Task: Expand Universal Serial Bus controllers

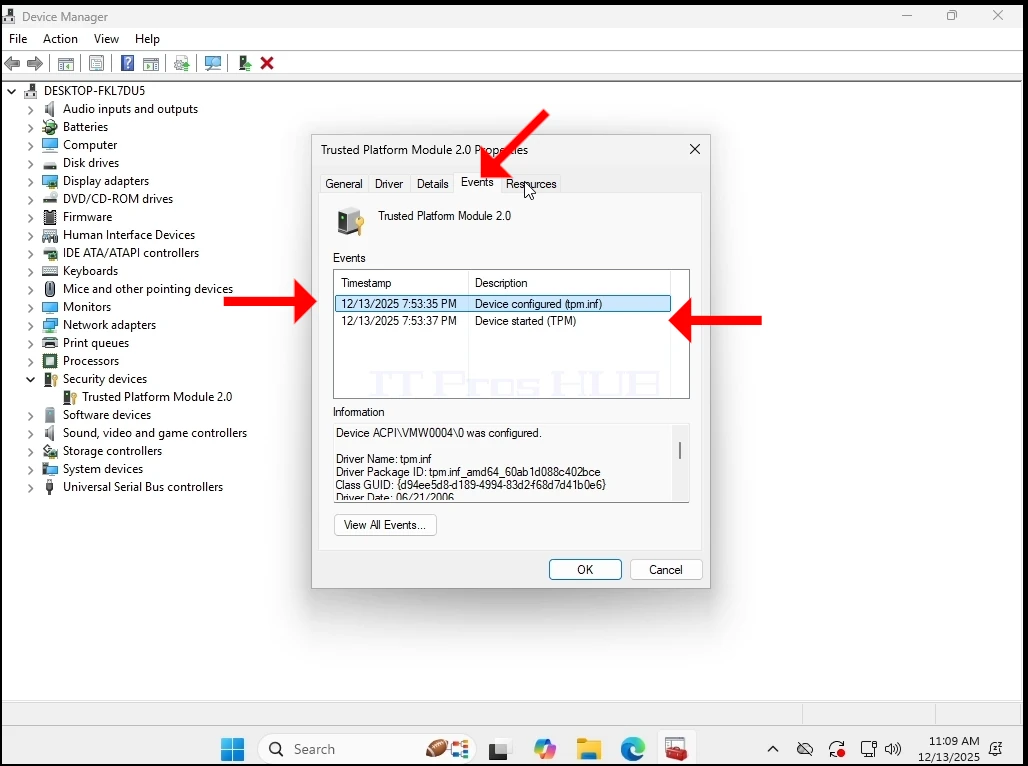Action: coord(30,487)
